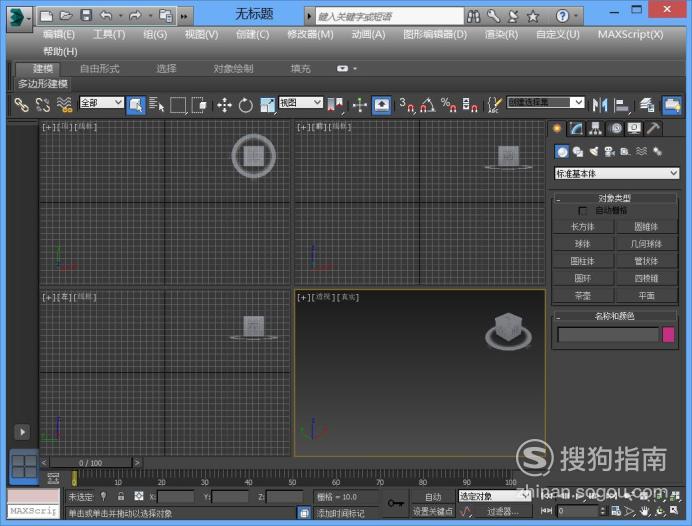Click the magenta object color swatch
692x526 pixels.
[668, 335]
